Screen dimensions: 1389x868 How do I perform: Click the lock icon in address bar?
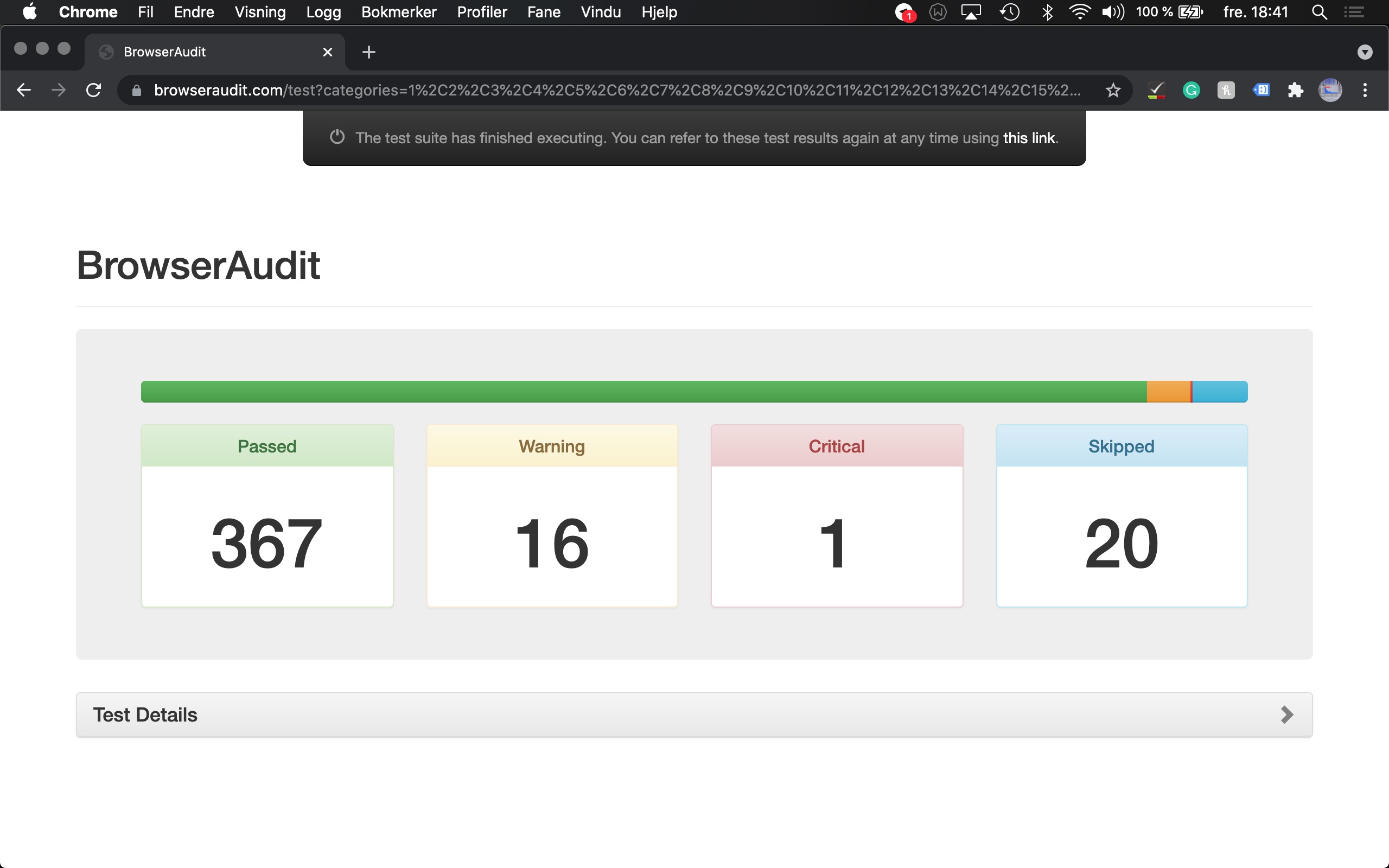coord(136,91)
